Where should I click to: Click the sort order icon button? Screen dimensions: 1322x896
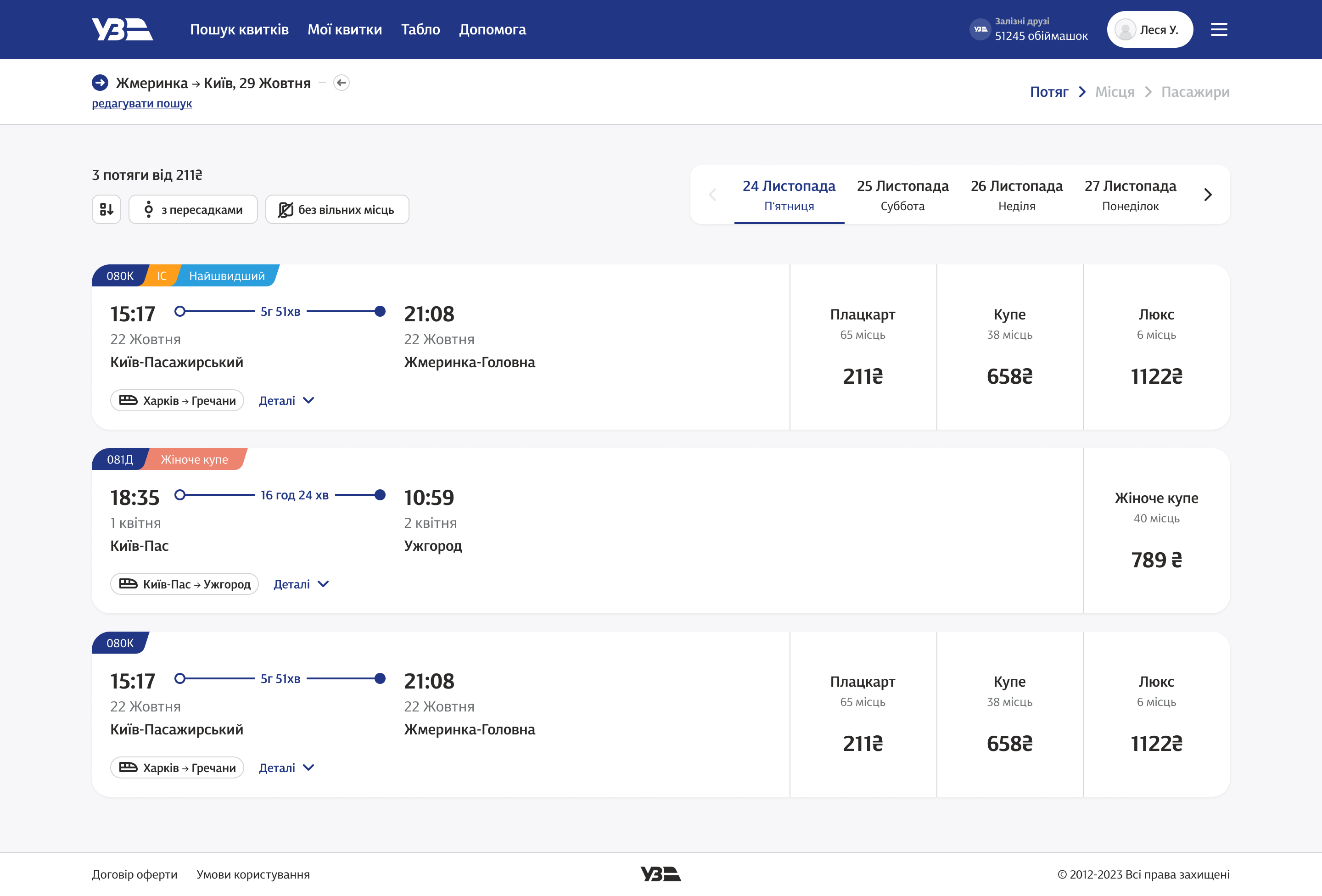pos(106,209)
